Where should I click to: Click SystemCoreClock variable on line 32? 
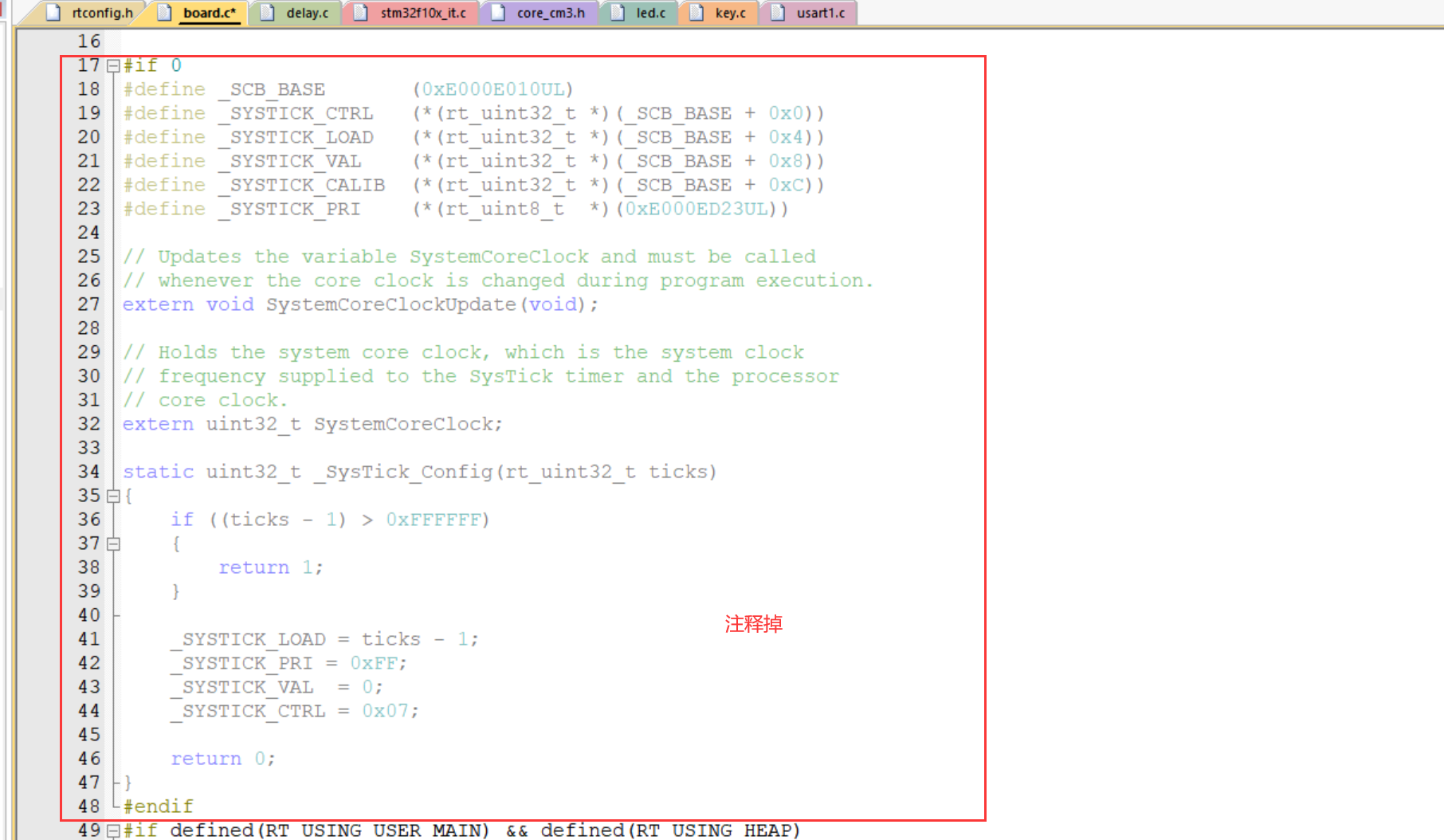(x=403, y=424)
